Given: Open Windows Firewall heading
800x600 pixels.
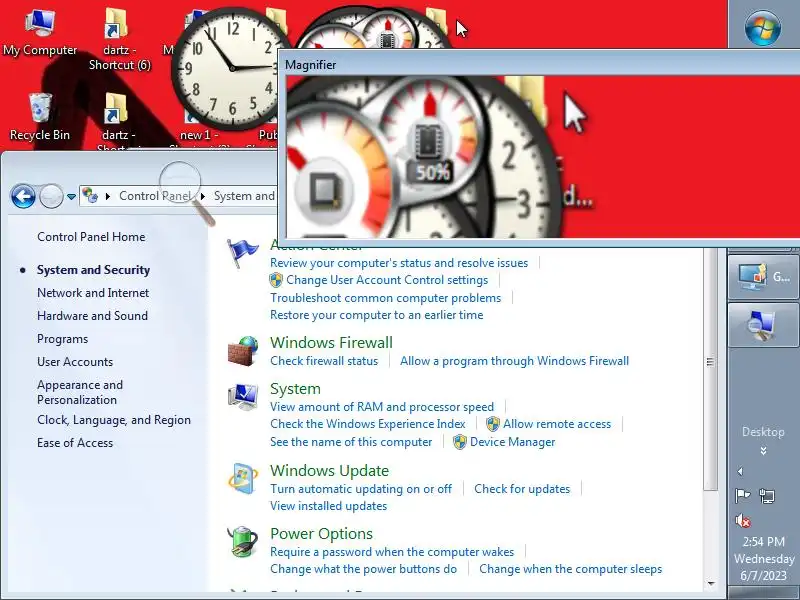Looking at the screenshot, I should click(x=332, y=342).
